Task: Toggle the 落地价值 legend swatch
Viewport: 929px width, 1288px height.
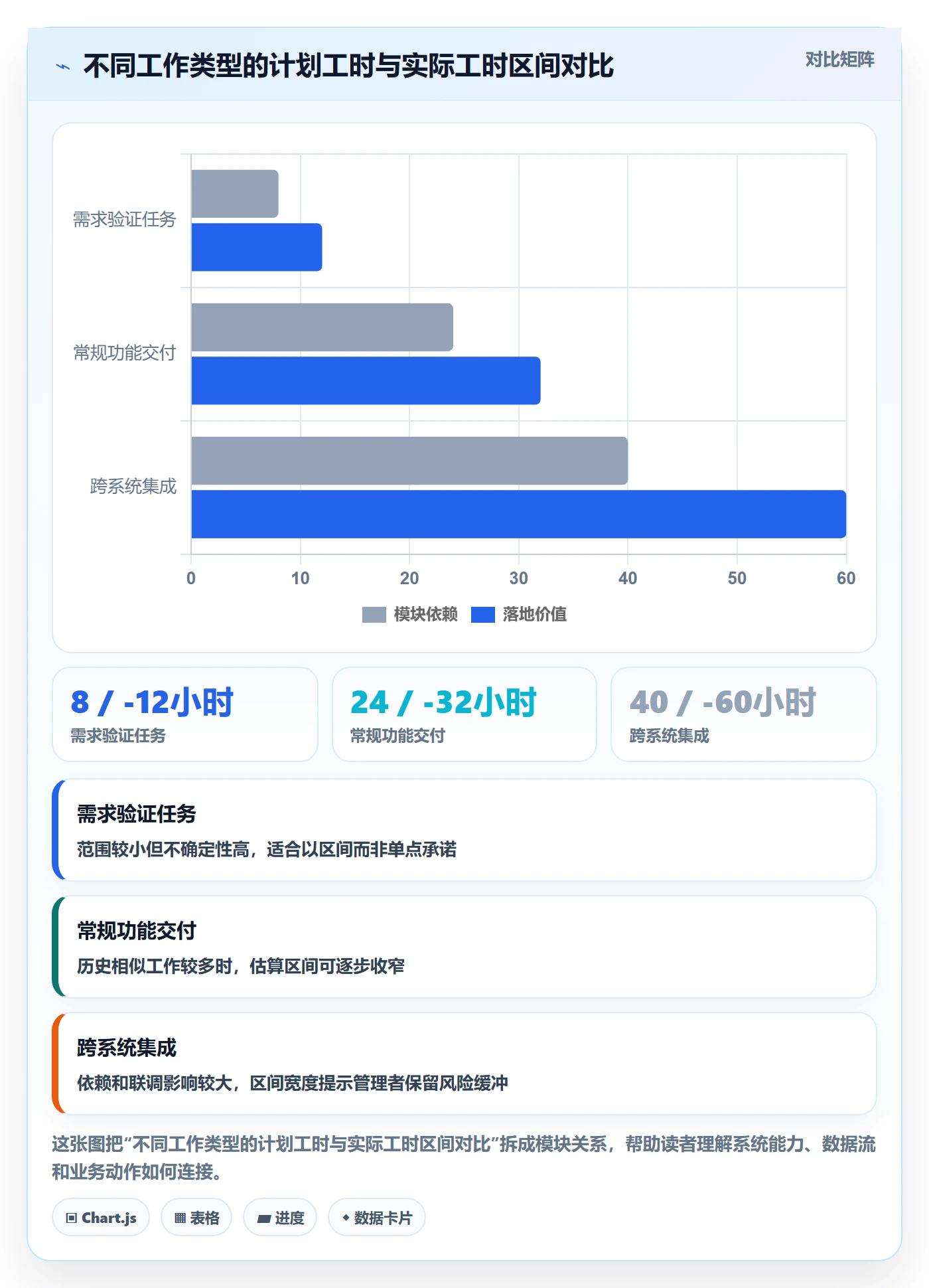Action: pos(483,615)
